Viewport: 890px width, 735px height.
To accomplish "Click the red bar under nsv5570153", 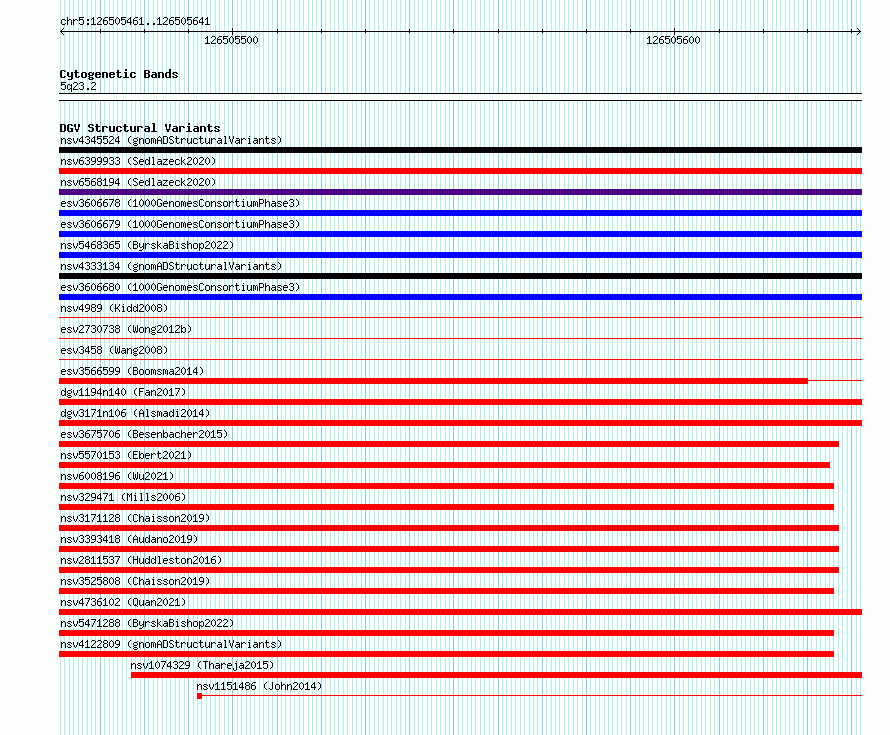I will pos(444,465).
